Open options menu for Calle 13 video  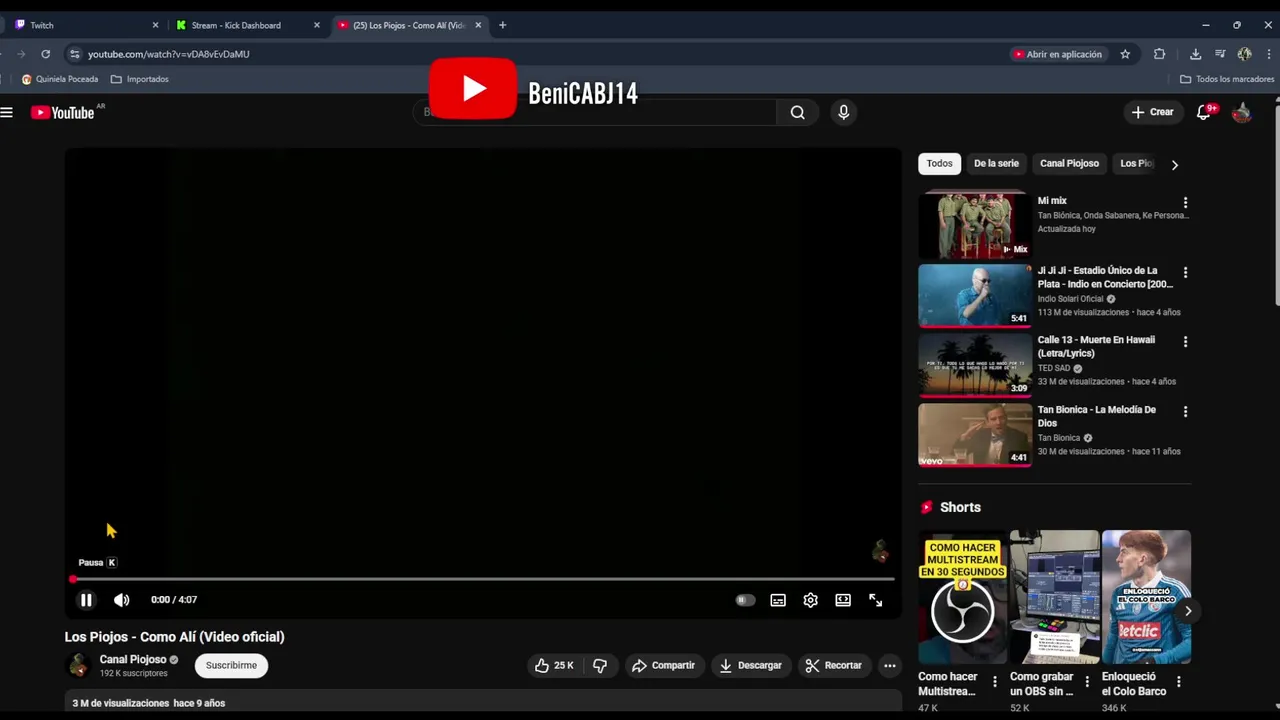pos(1185,342)
